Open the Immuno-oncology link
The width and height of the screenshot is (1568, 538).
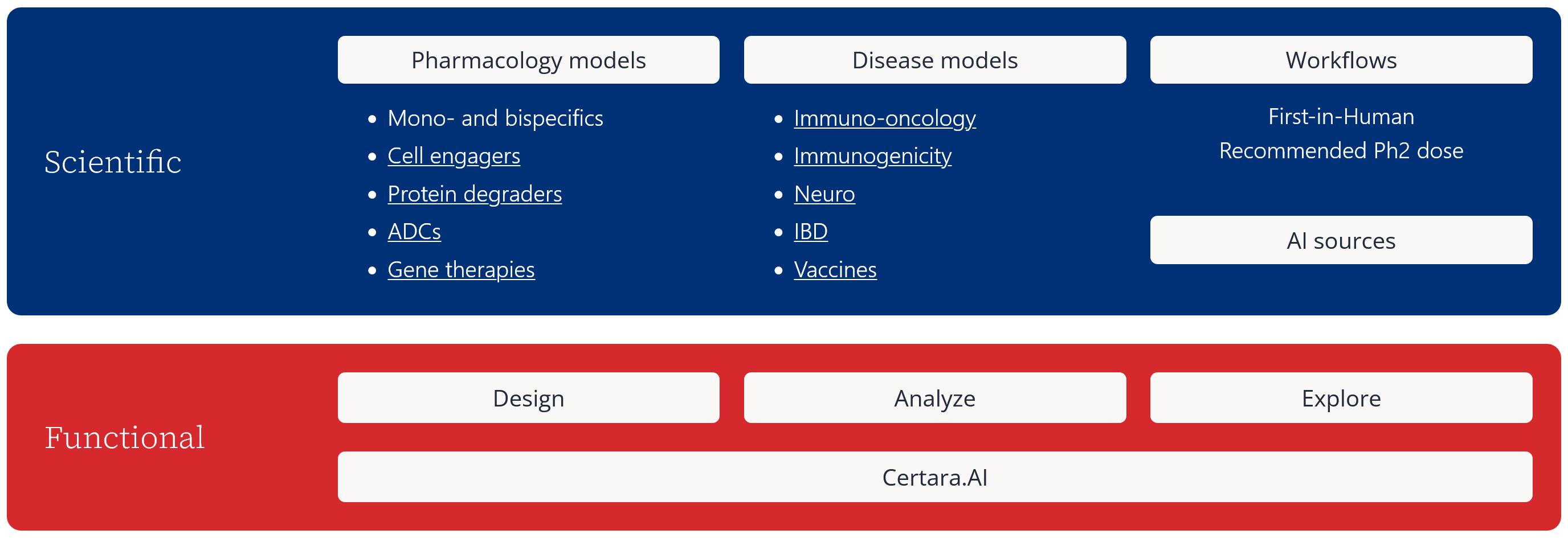coord(884,118)
